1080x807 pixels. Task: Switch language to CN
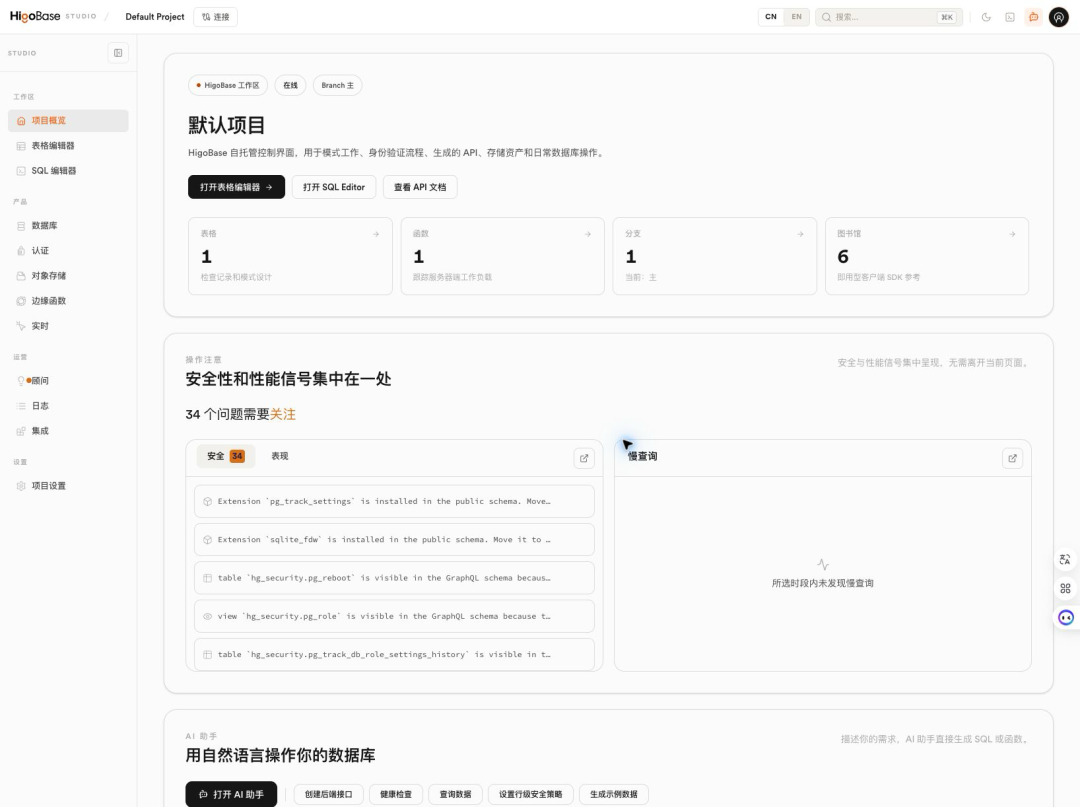point(771,17)
